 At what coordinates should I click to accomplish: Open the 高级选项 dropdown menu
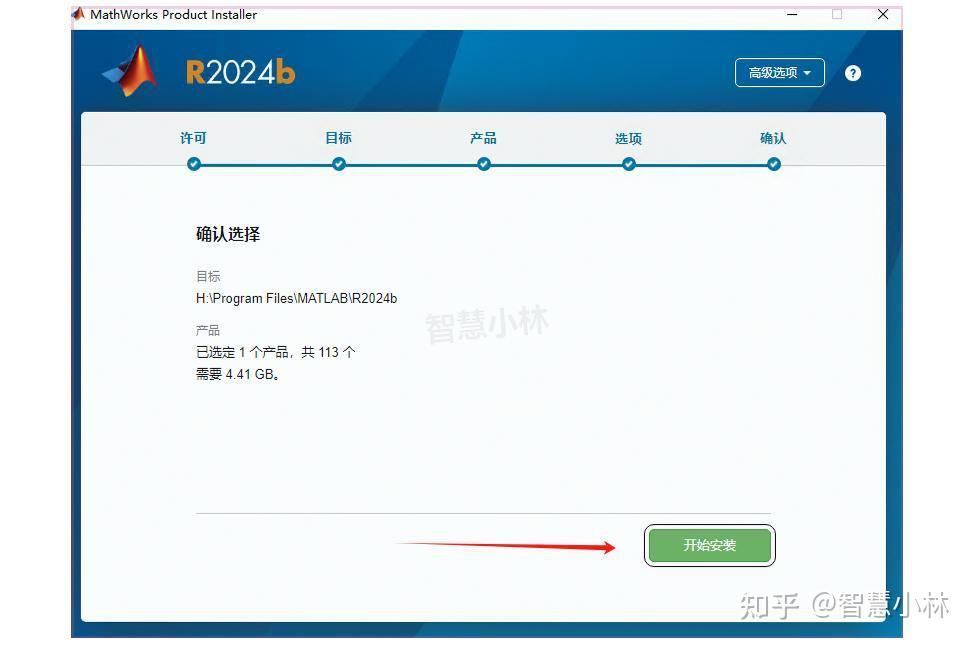pos(780,72)
